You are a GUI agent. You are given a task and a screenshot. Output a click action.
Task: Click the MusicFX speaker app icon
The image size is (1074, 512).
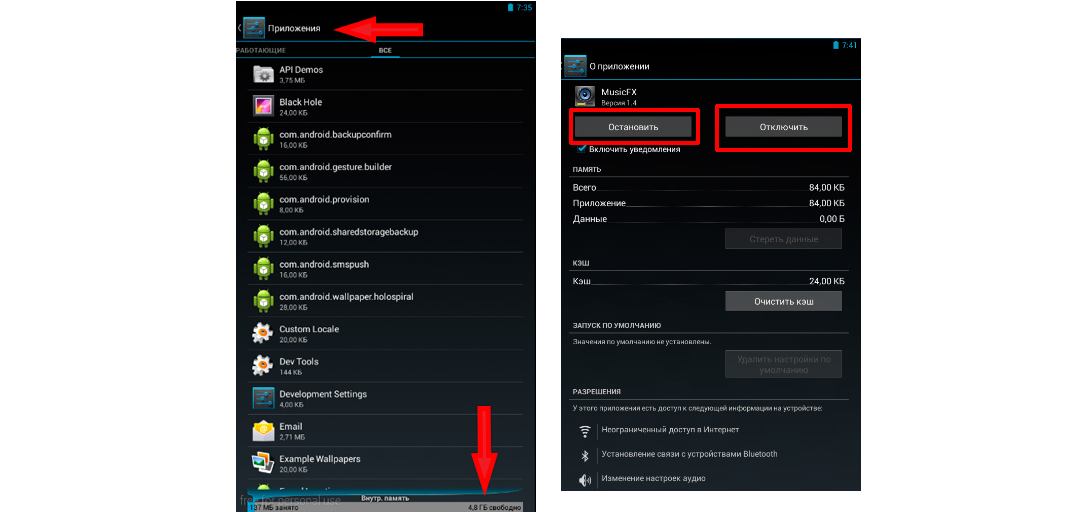586,96
